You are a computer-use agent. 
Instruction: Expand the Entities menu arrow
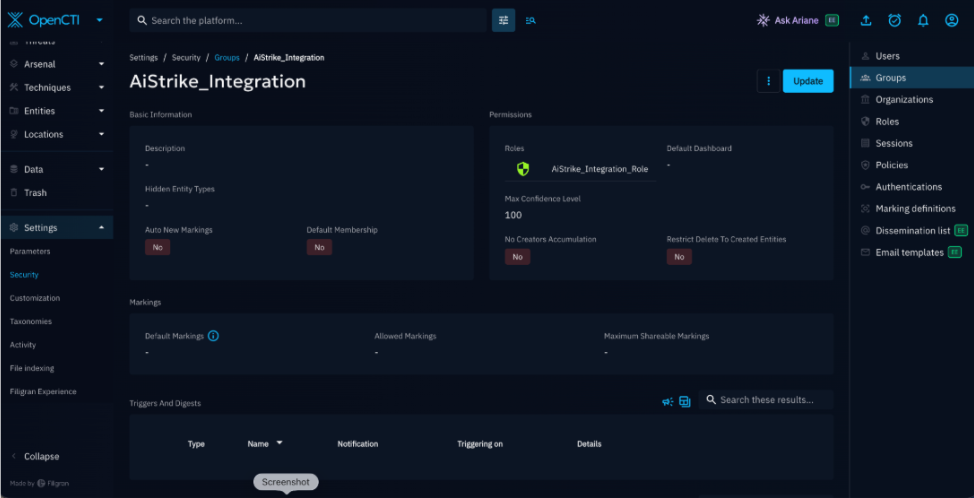pos(101,111)
